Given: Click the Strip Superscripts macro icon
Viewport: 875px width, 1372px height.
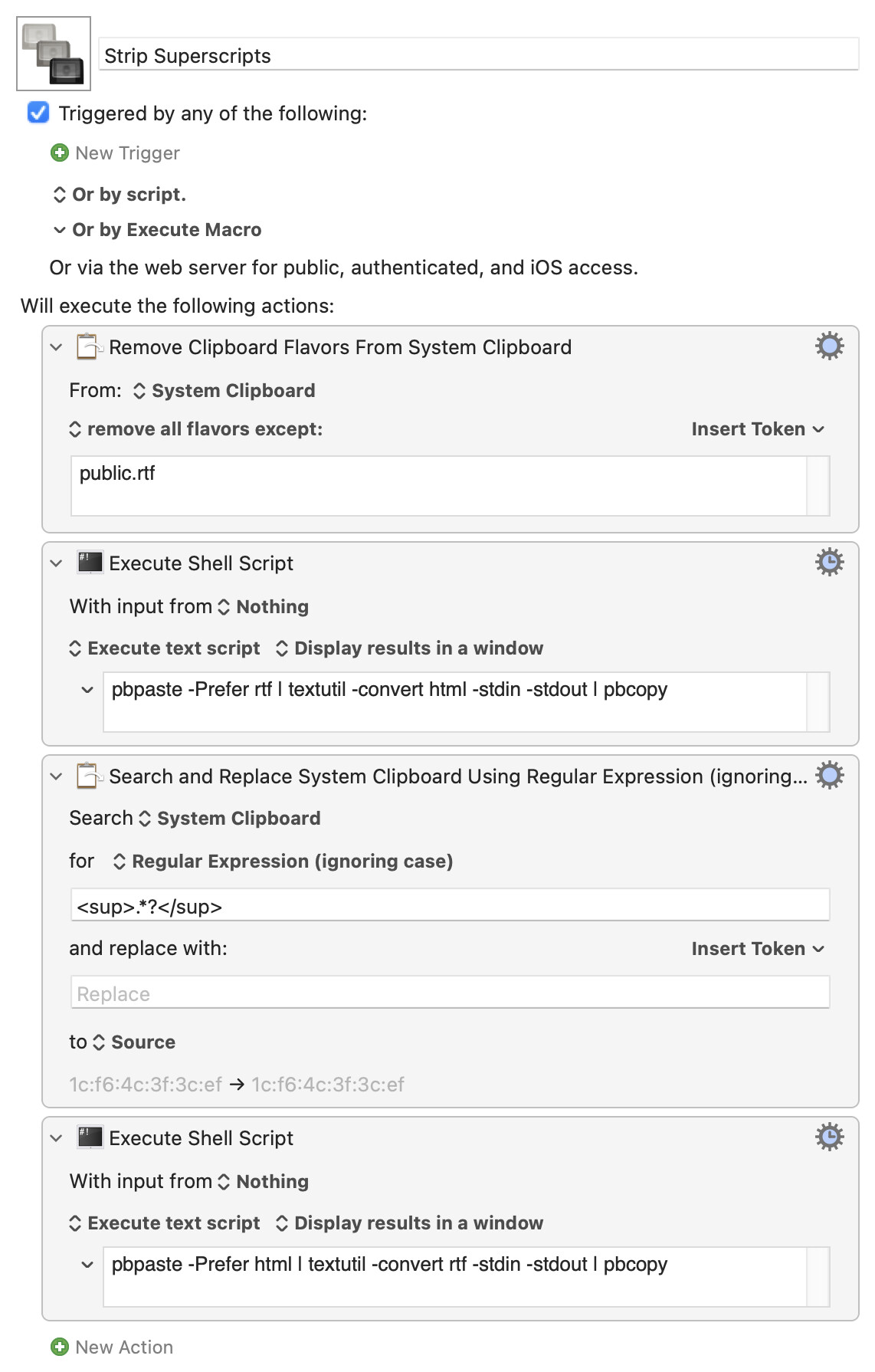Looking at the screenshot, I should coord(54,54).
